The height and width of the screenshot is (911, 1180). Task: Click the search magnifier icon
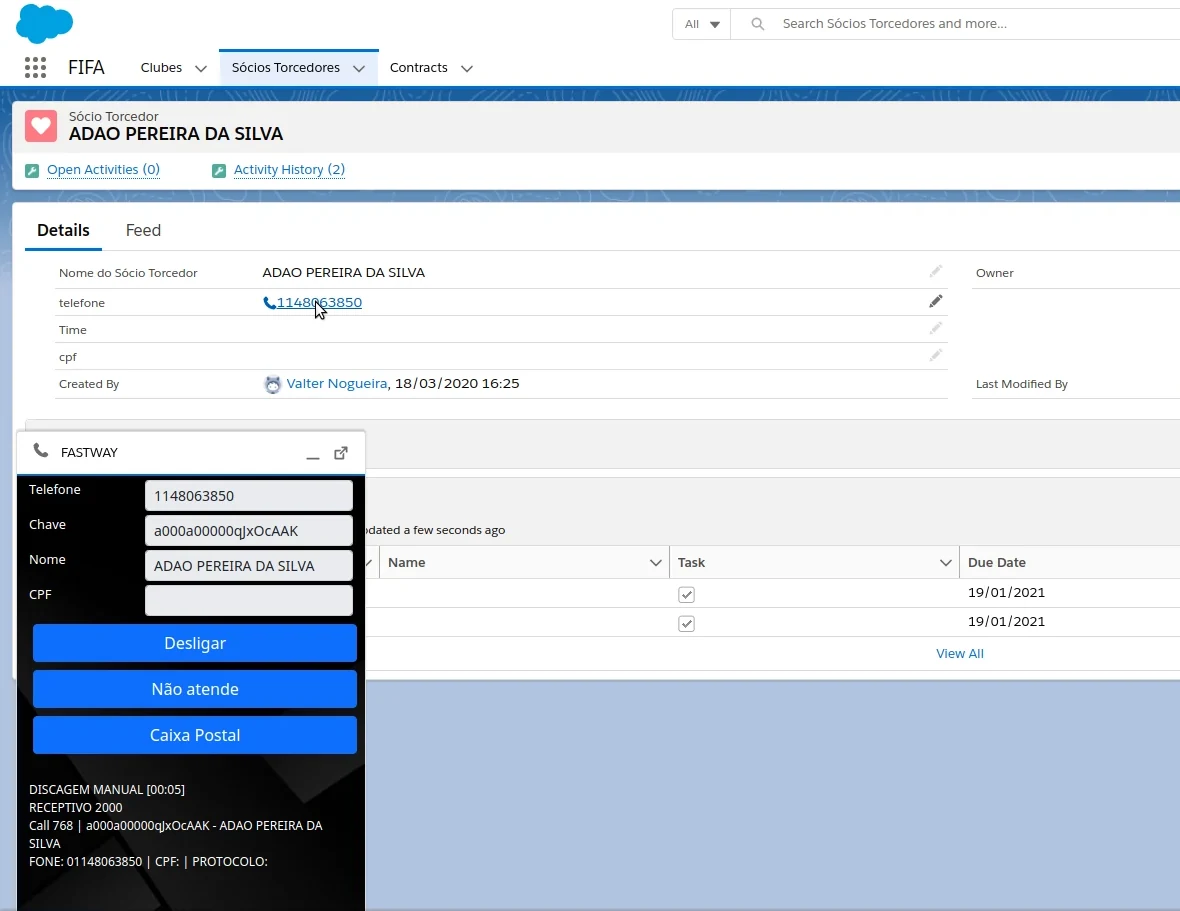[x=758, y=24]
